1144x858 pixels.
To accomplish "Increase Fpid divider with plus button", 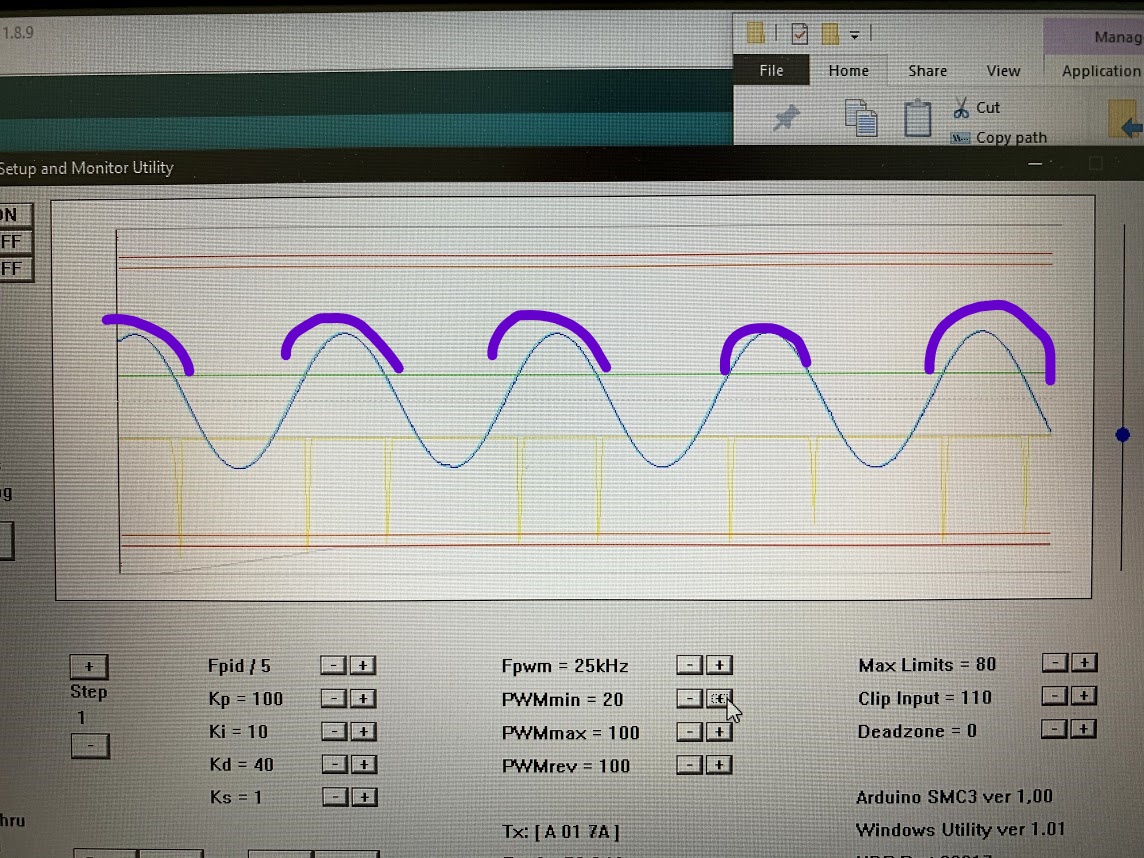I will [x=363, y=665].
